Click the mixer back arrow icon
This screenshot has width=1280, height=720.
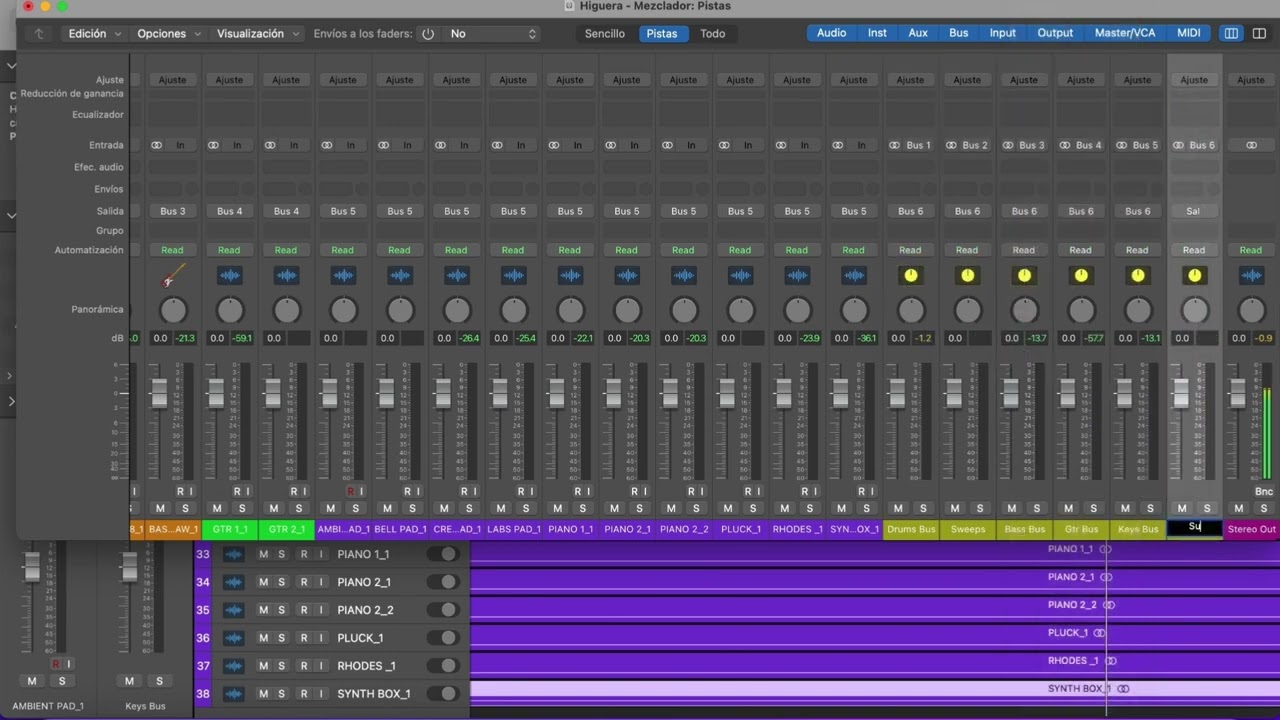pyautogui.click(x=39, y=33)
